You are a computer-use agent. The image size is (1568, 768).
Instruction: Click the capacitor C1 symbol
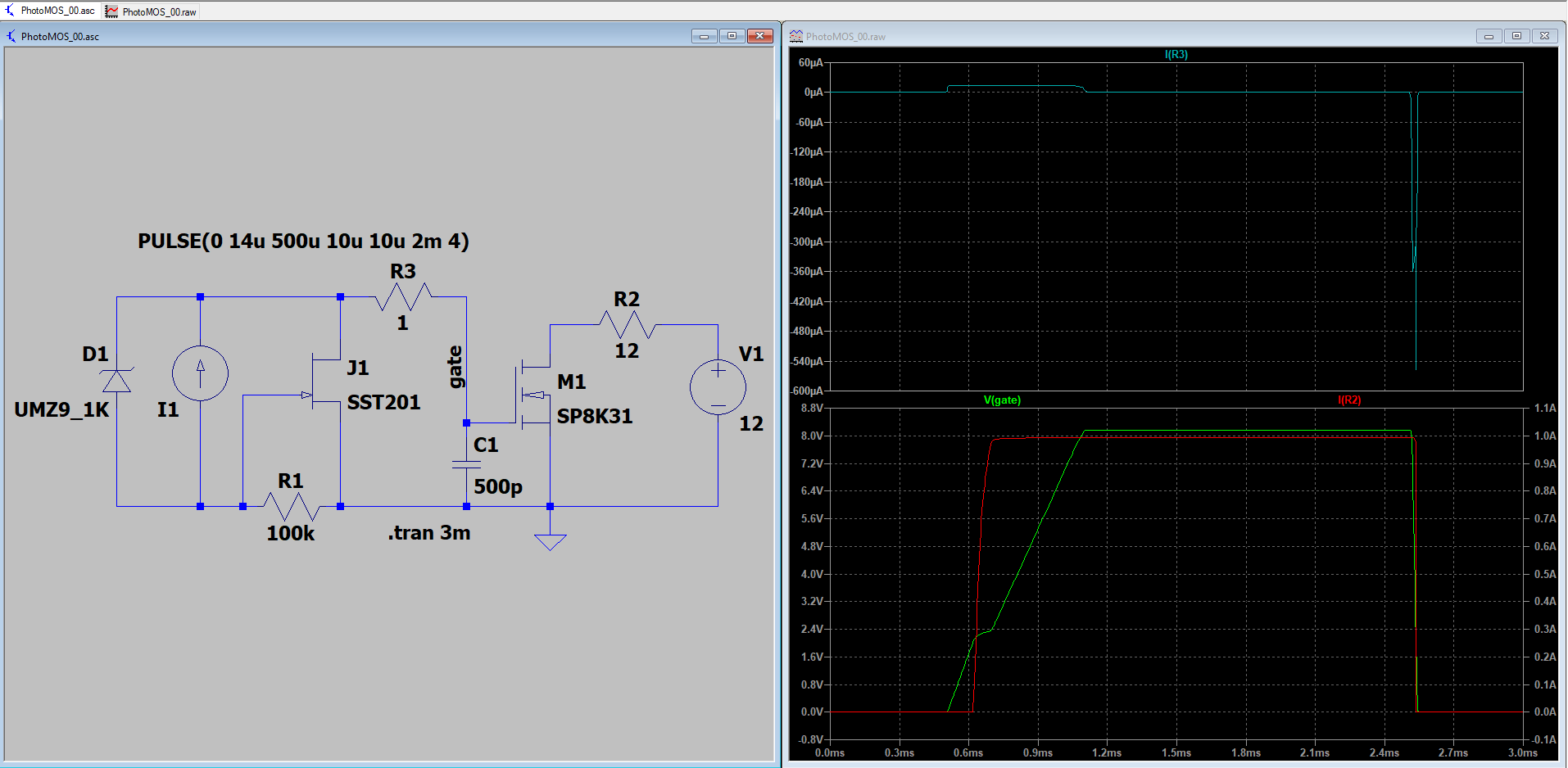point(466,464)
